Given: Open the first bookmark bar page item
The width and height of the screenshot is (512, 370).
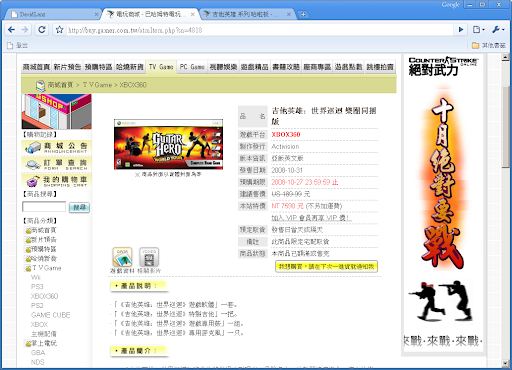Looking at the screenshot, I should [x=18, y=45].
